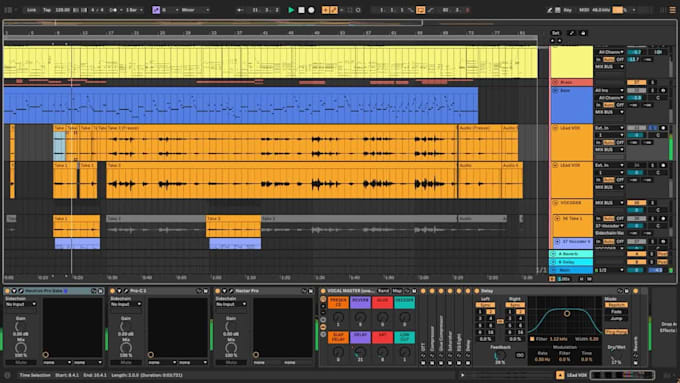Solo the Brass track
The height and width of the screenshot is (383, 680).
pyautogui.click(x=652, y=82)
